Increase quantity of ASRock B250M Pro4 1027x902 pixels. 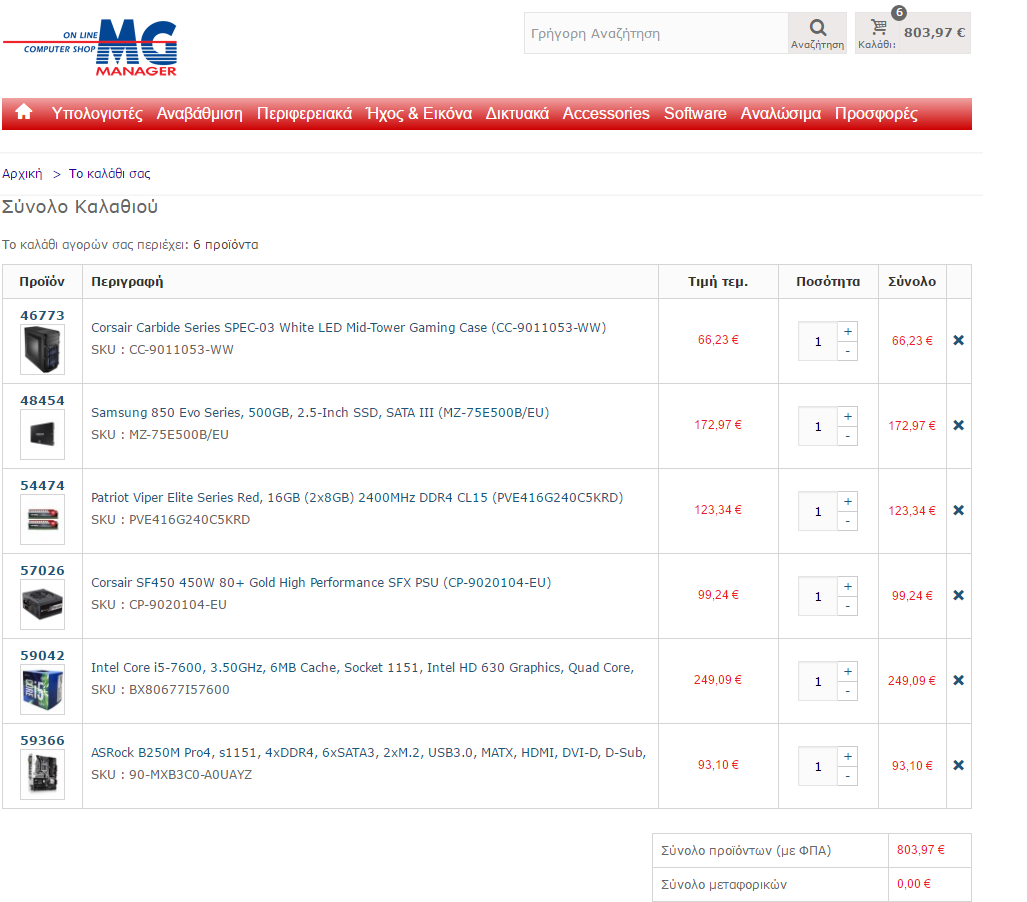848,757
